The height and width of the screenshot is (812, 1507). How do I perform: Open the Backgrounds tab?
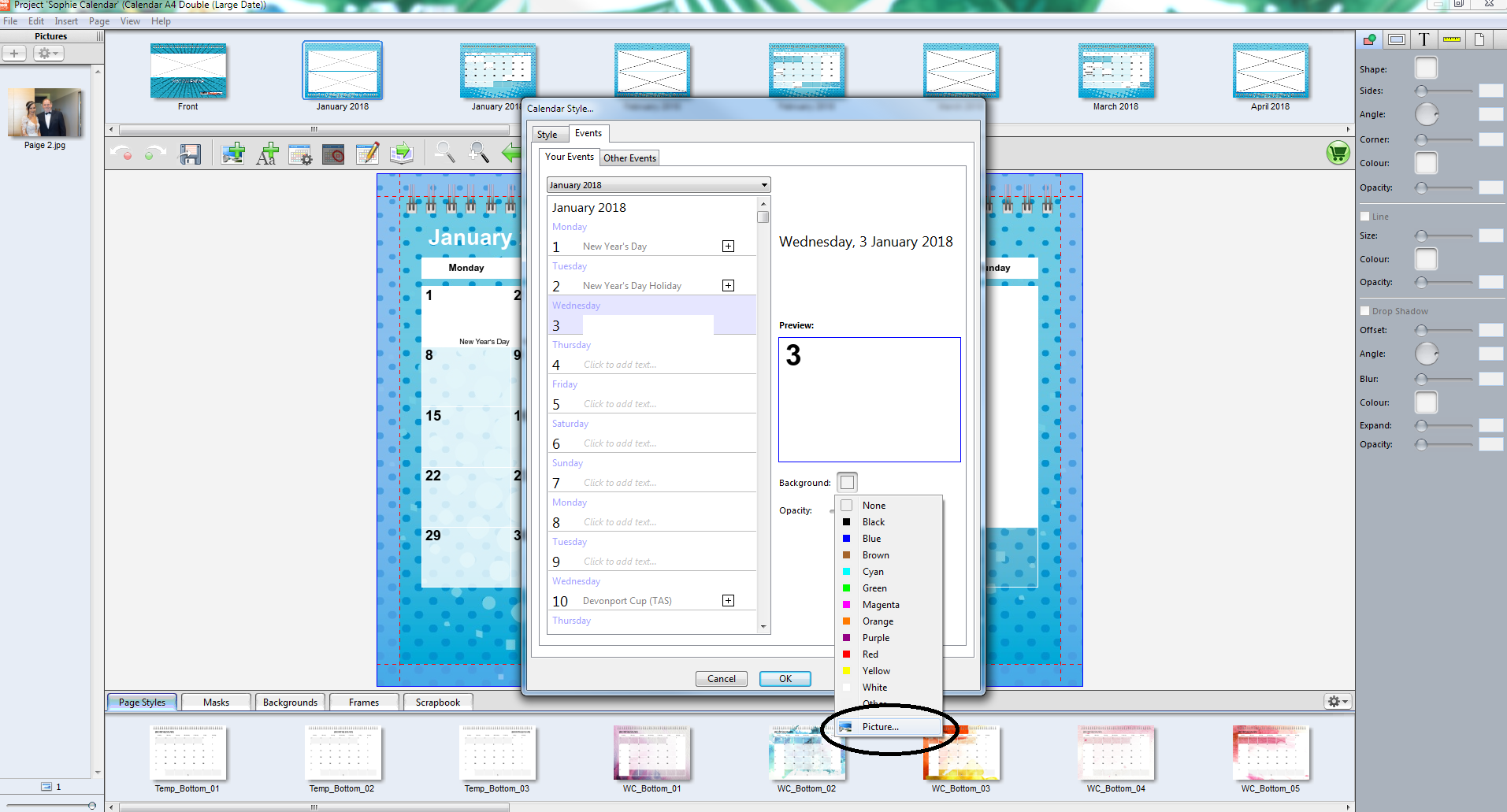point(290,703)
